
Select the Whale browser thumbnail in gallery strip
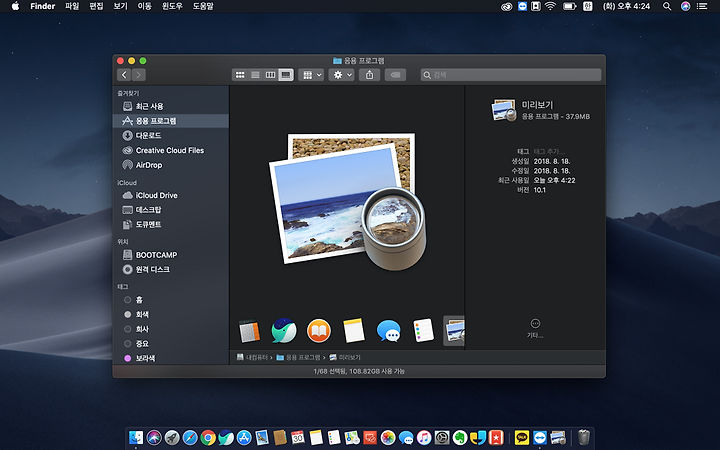point(284,331)
